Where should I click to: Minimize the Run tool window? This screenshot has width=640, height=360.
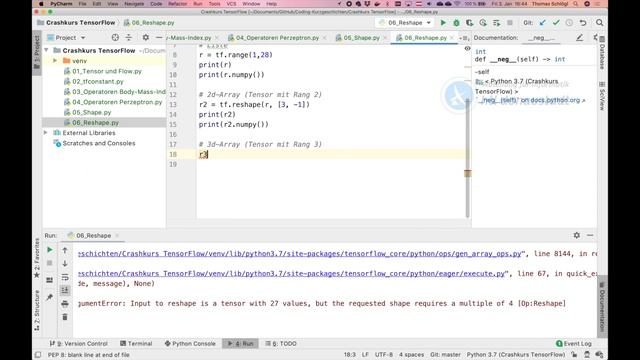pyautogui.click(x=590, y=235)
